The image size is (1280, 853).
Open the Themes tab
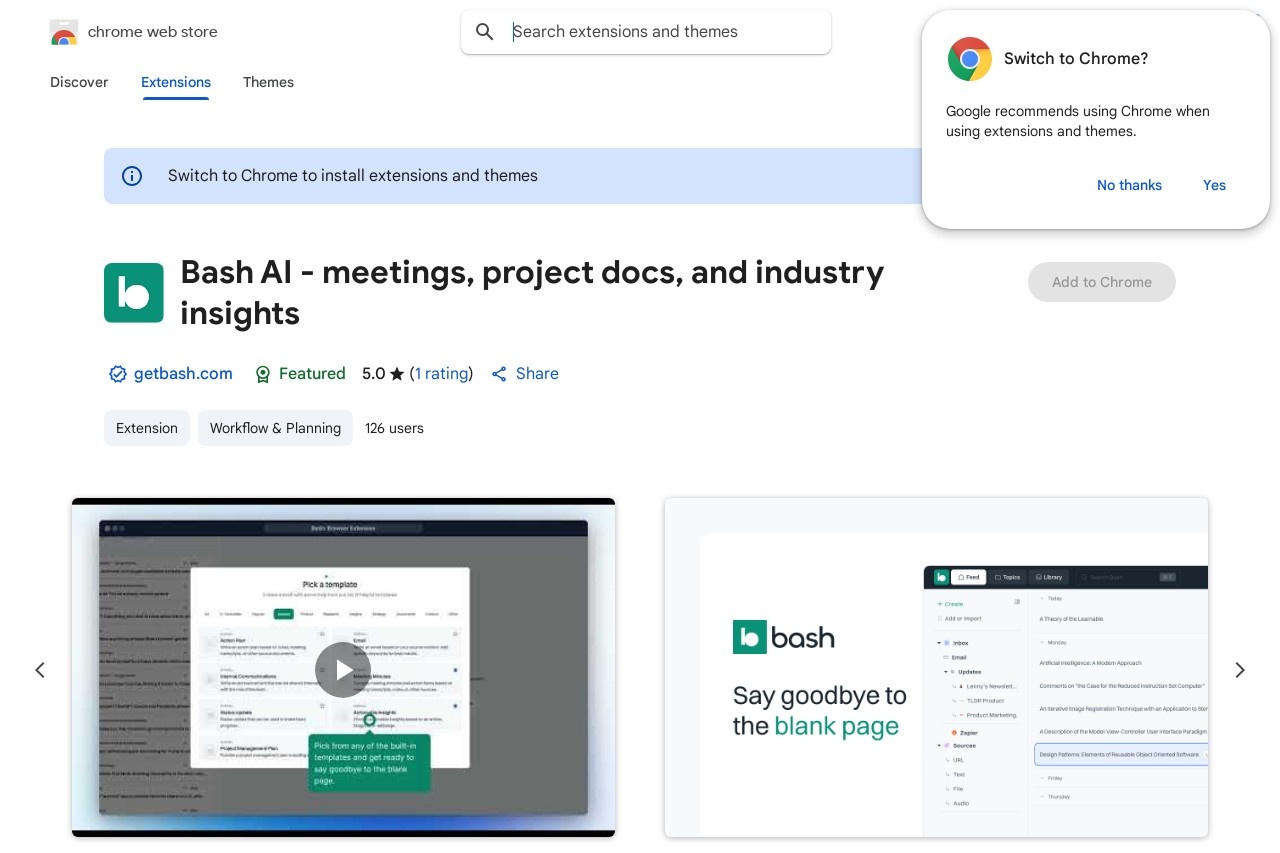pos(268,82)
